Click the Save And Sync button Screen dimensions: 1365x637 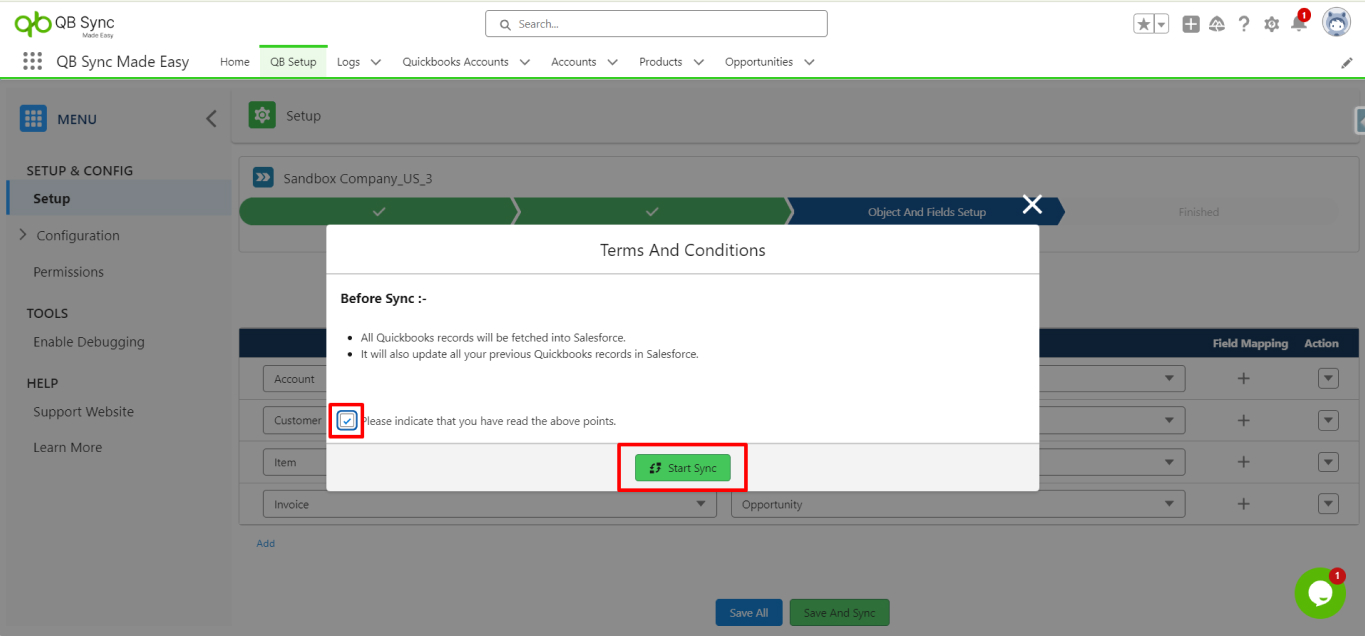(839, 613)
